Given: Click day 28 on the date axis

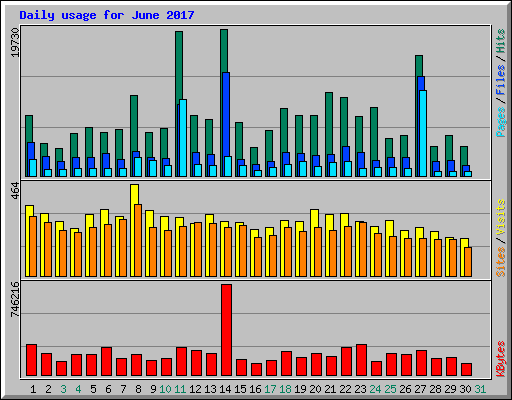Looking at the screenshot, I should pyautogui.click(x=435, y=389).
